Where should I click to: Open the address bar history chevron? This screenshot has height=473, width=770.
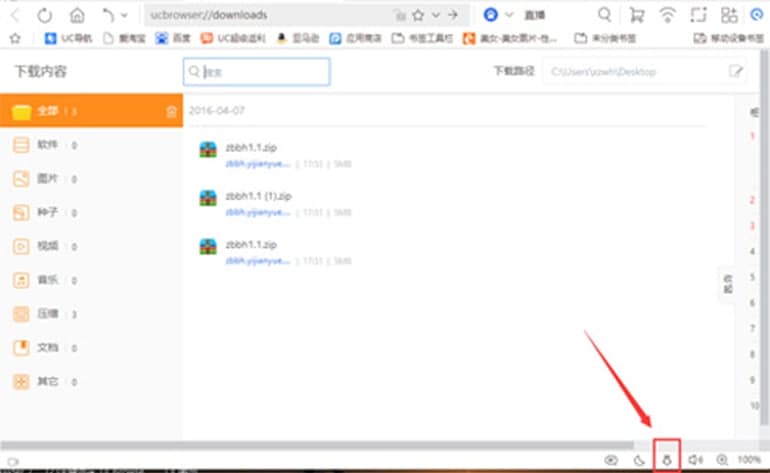click(x=436, y=15)
